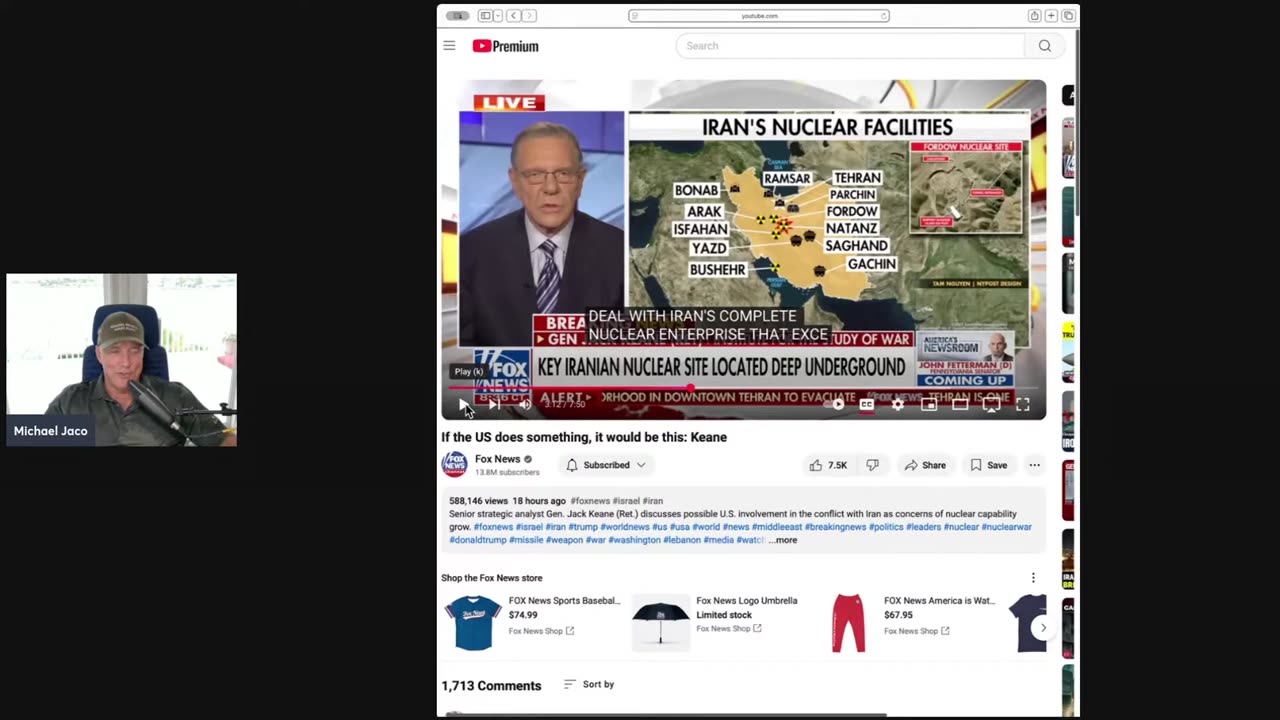Click the 13.8M subscribers text
Viewport: 1280px width, 720px height.
click(507, 472)
